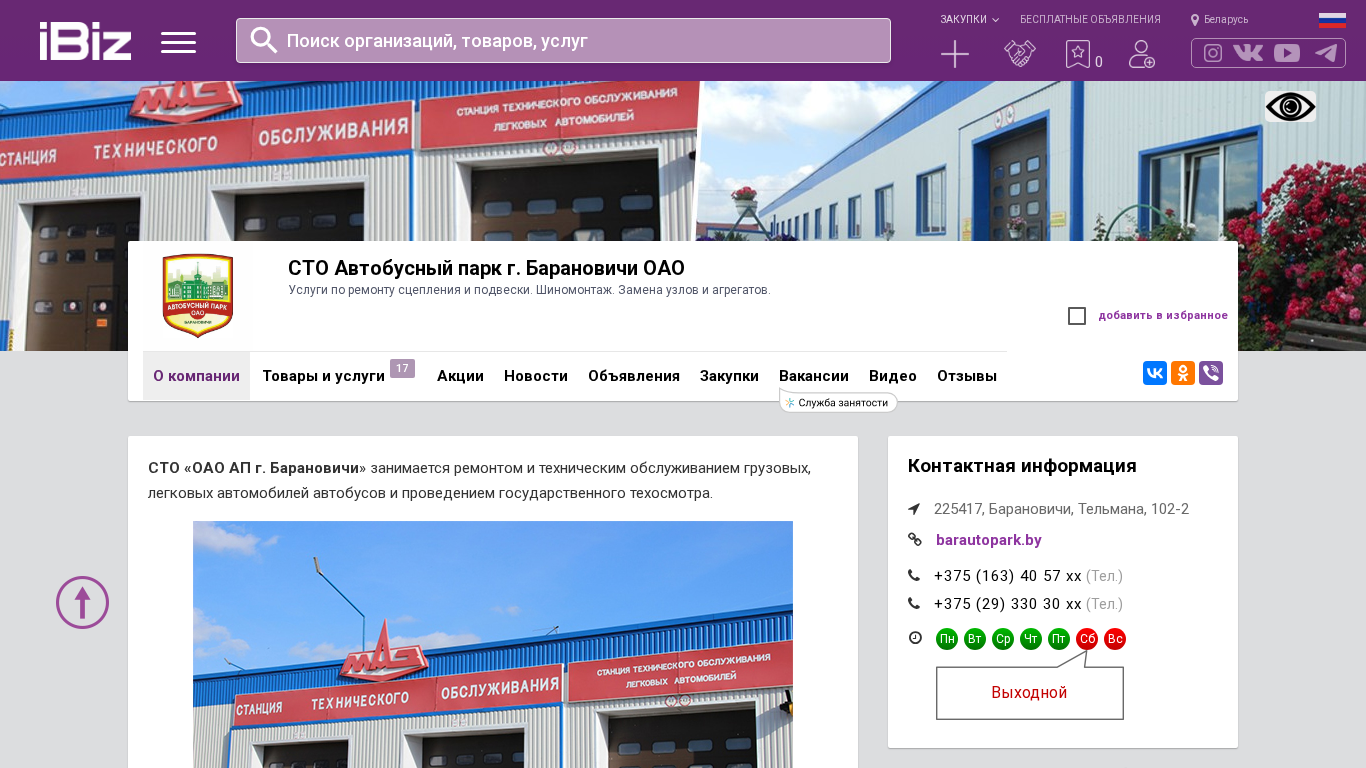Click the Служба занятости badge
The image size is (1366, 768).
tap(838, 402)
